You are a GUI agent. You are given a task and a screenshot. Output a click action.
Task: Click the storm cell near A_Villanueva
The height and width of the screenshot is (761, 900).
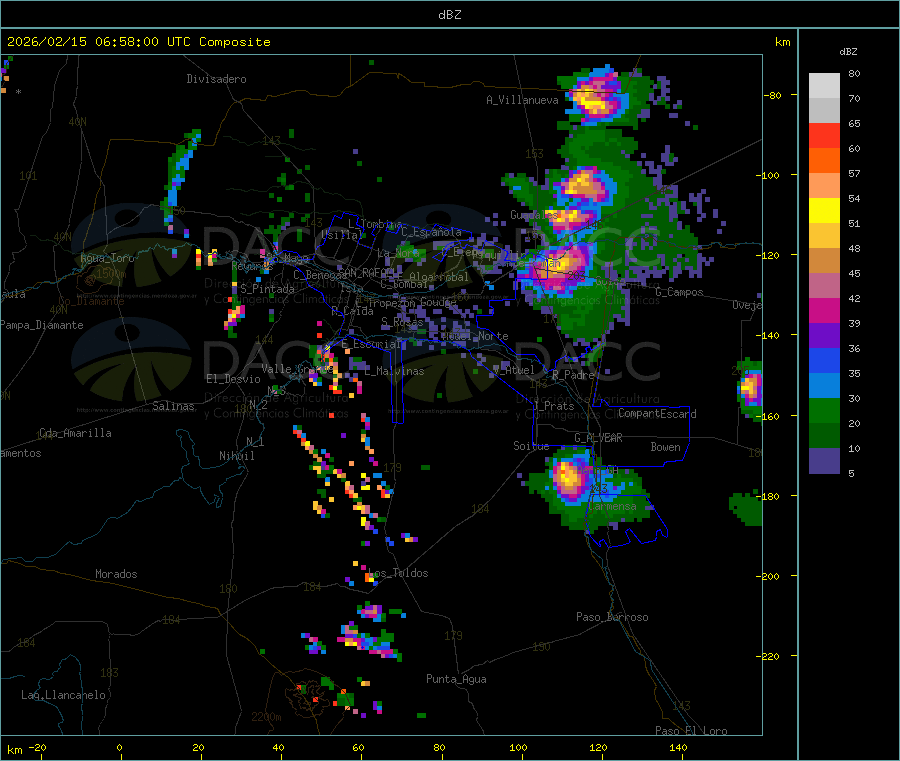(598, 95)
